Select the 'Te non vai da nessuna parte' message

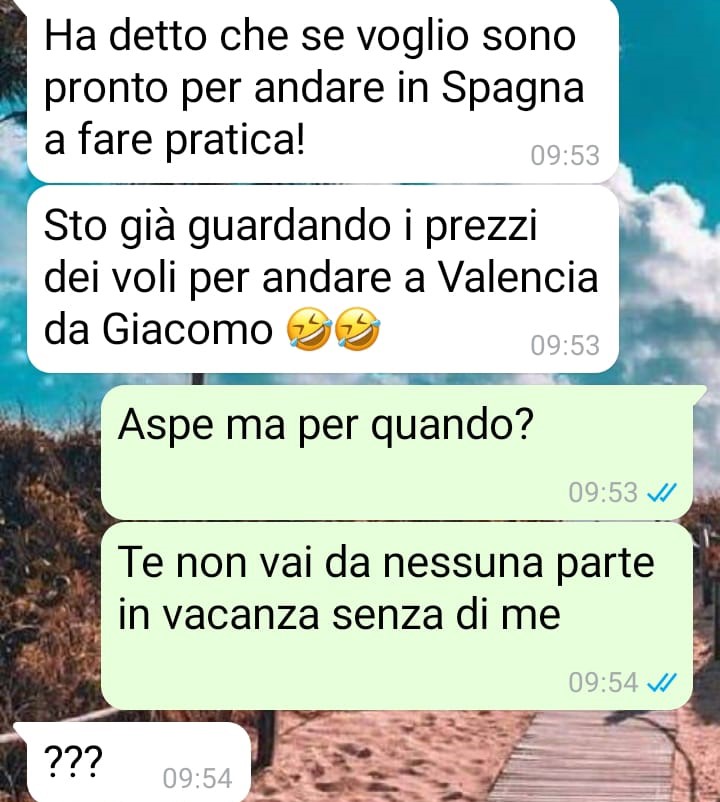coord(397,616)
